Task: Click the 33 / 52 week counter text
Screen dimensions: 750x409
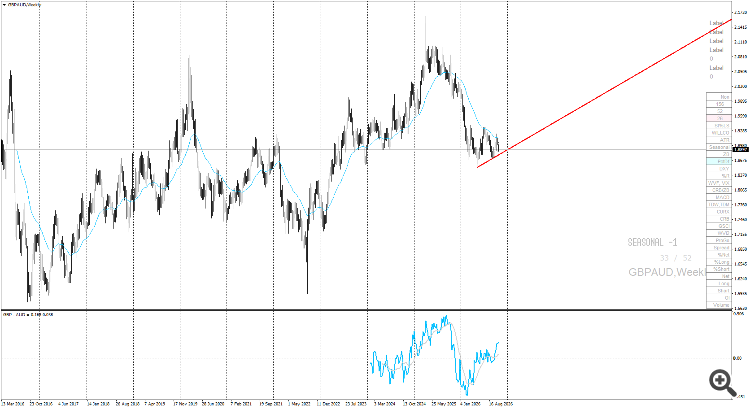Action: 676,258
